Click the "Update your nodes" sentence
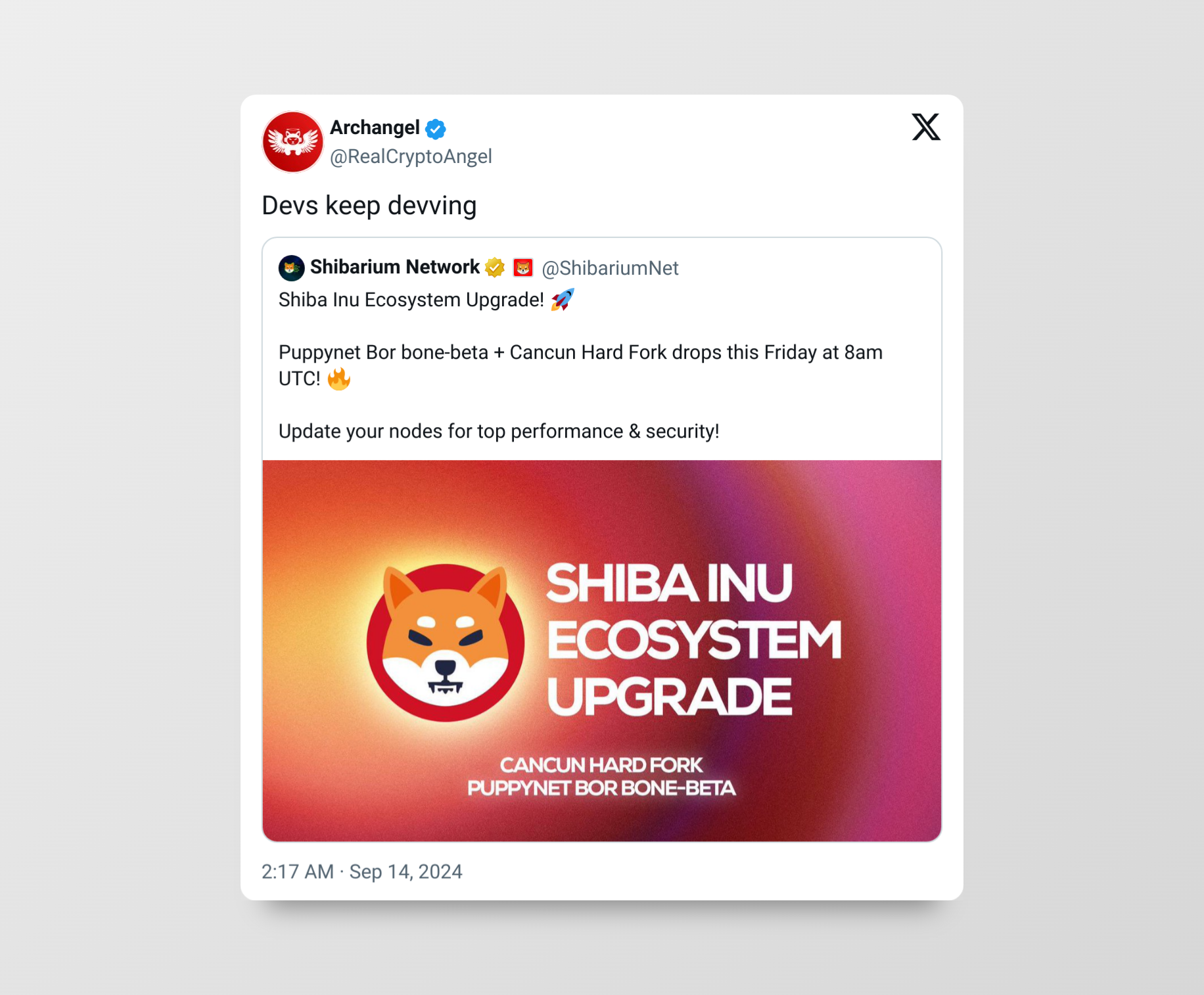 tap(498, 431)
